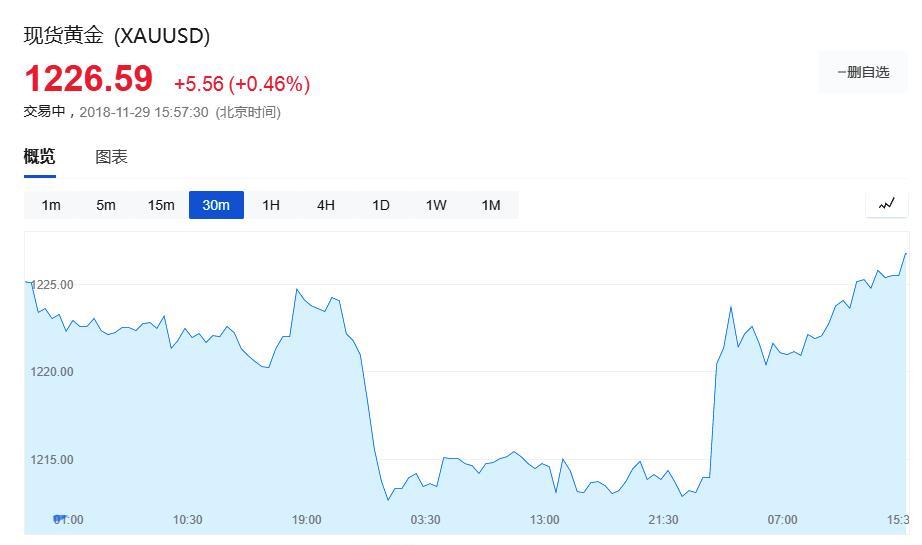Choose the 1W weekly interval
The width and height of the screenshot is (922, 545).
(436, 205)
